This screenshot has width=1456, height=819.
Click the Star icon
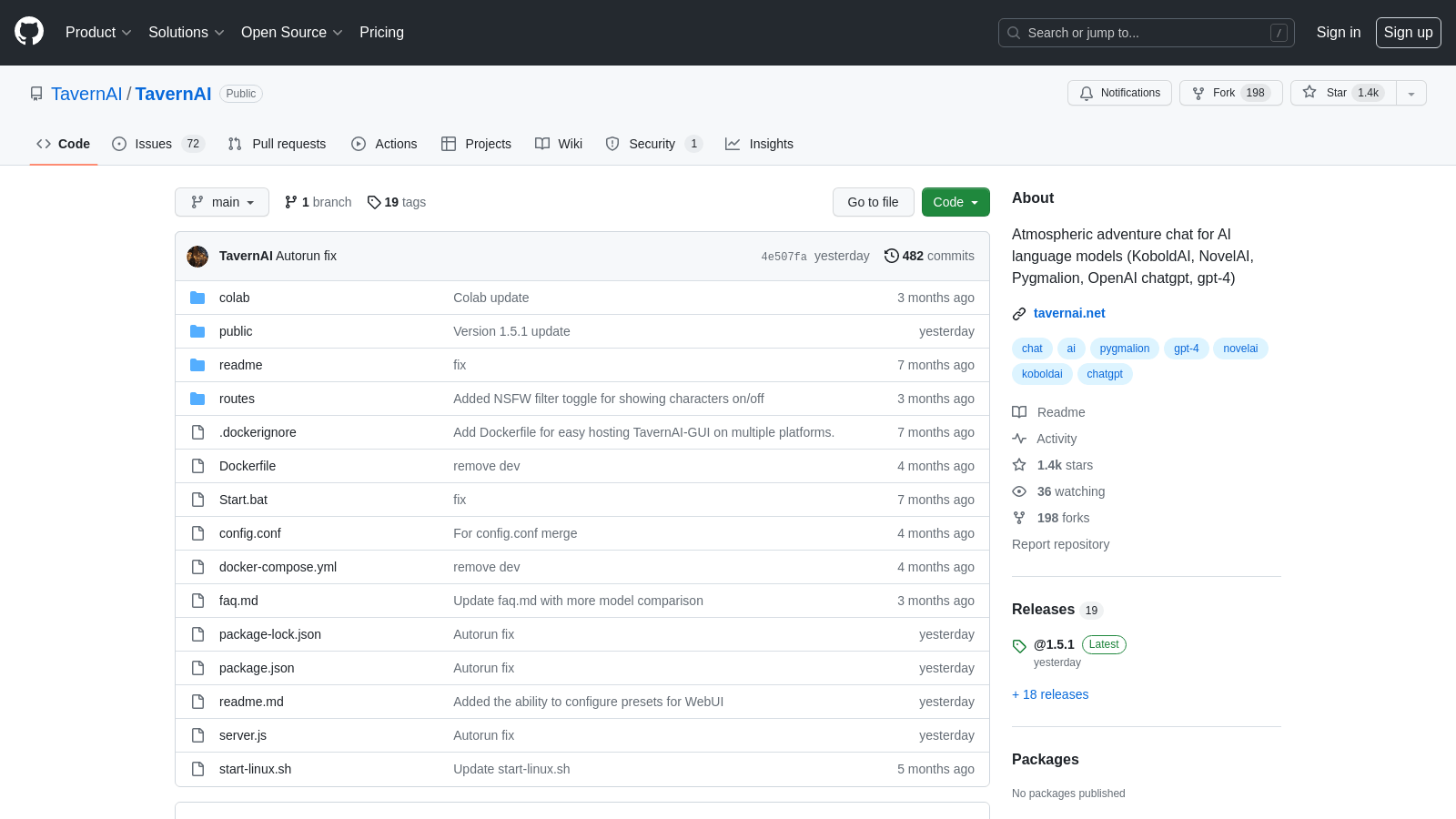click(1309, 92)
